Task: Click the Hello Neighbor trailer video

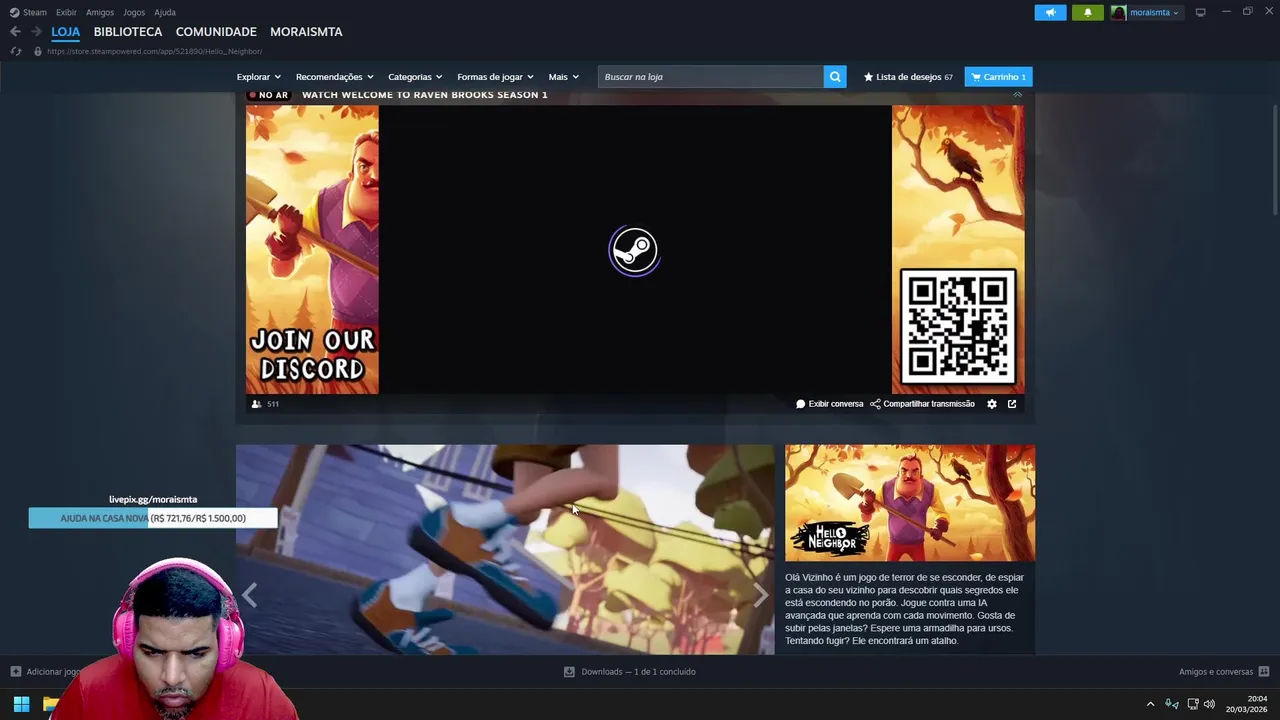Action: click(x=505, y=549)
